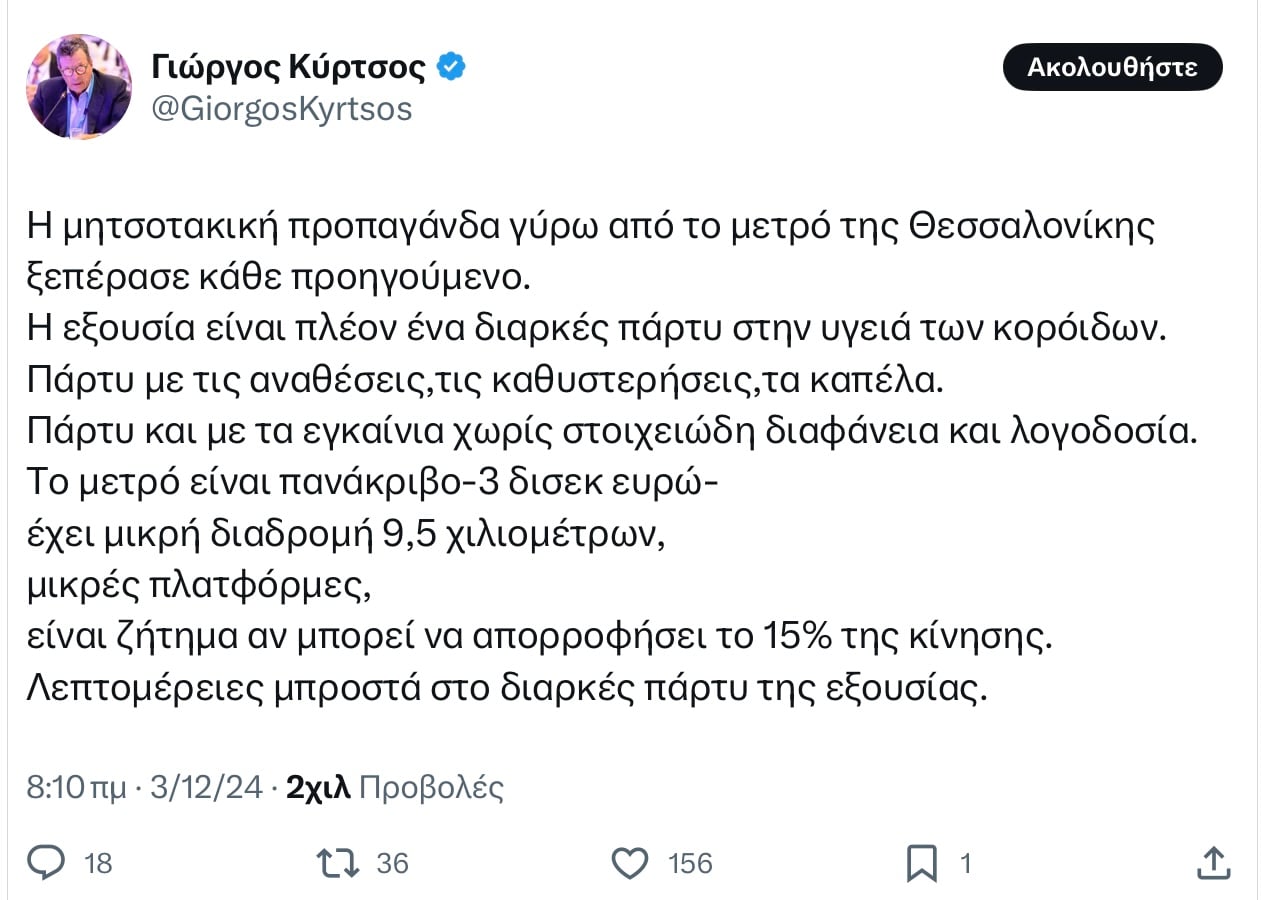Click the bookmark count 1
Image resolution: width=1261 pixels, height=900 pixels.
pos(966,863)
